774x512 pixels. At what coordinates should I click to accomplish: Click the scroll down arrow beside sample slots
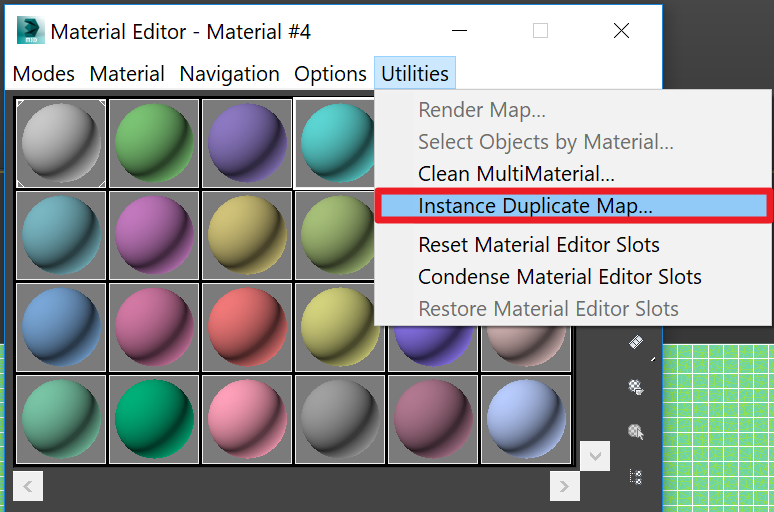(595, 456)
